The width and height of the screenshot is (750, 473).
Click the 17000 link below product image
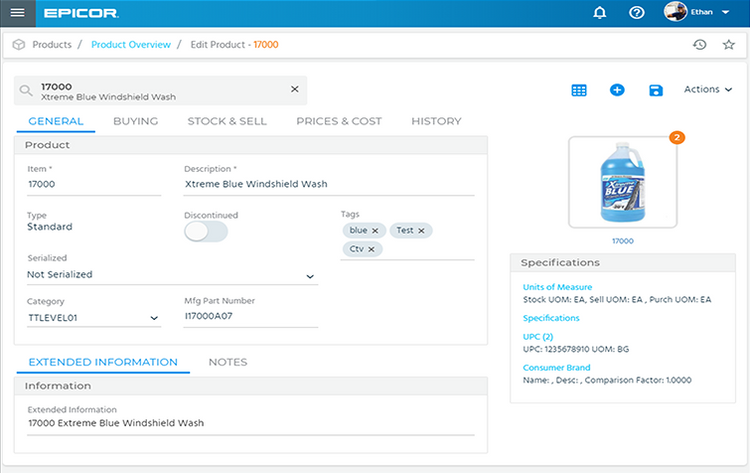pyautogui.click(x=623, y=241)
